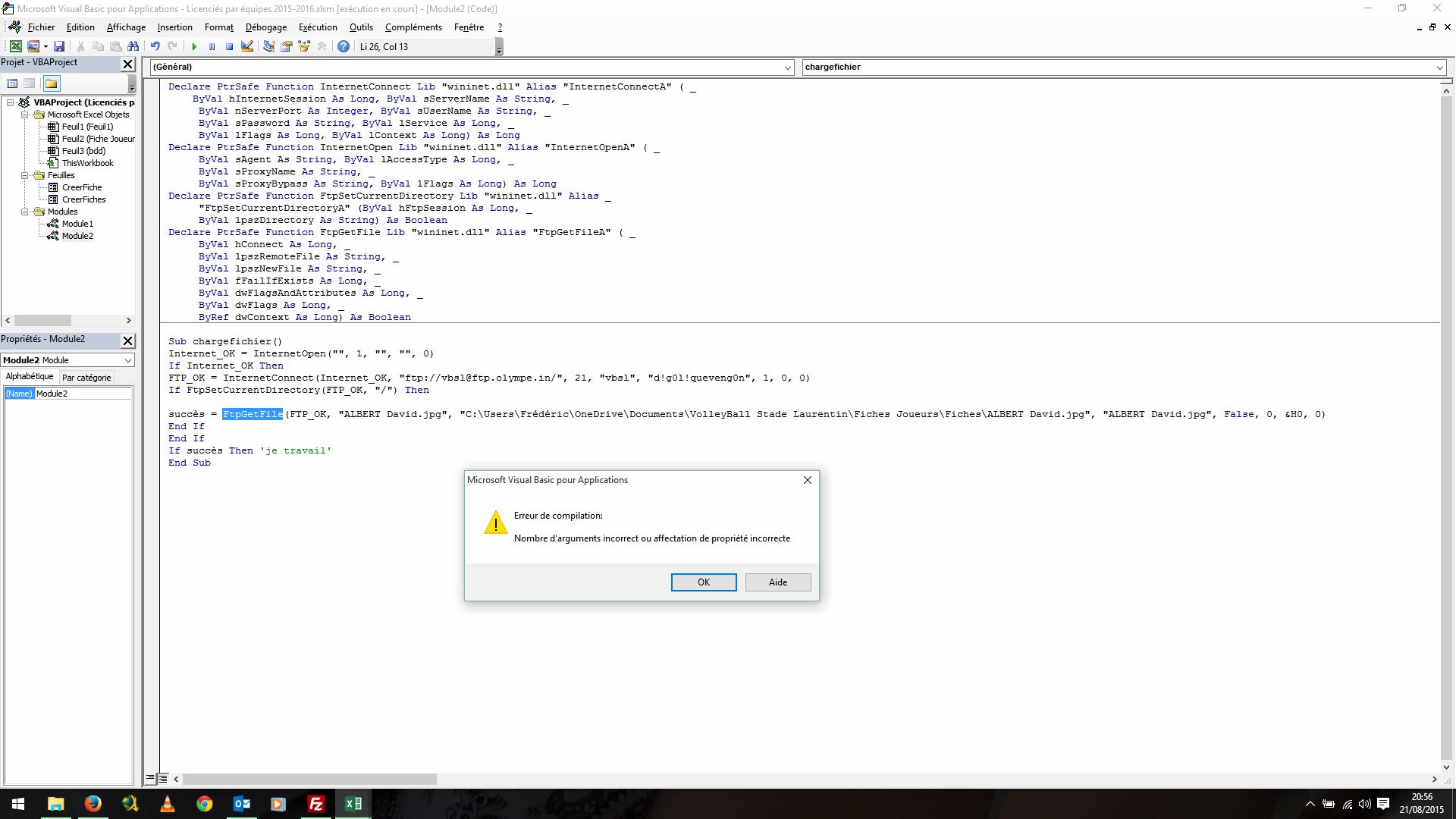This screenshot has width=1456, height=819.
Task: Toggle Design Mode icon
Action: tap(247, 46)
